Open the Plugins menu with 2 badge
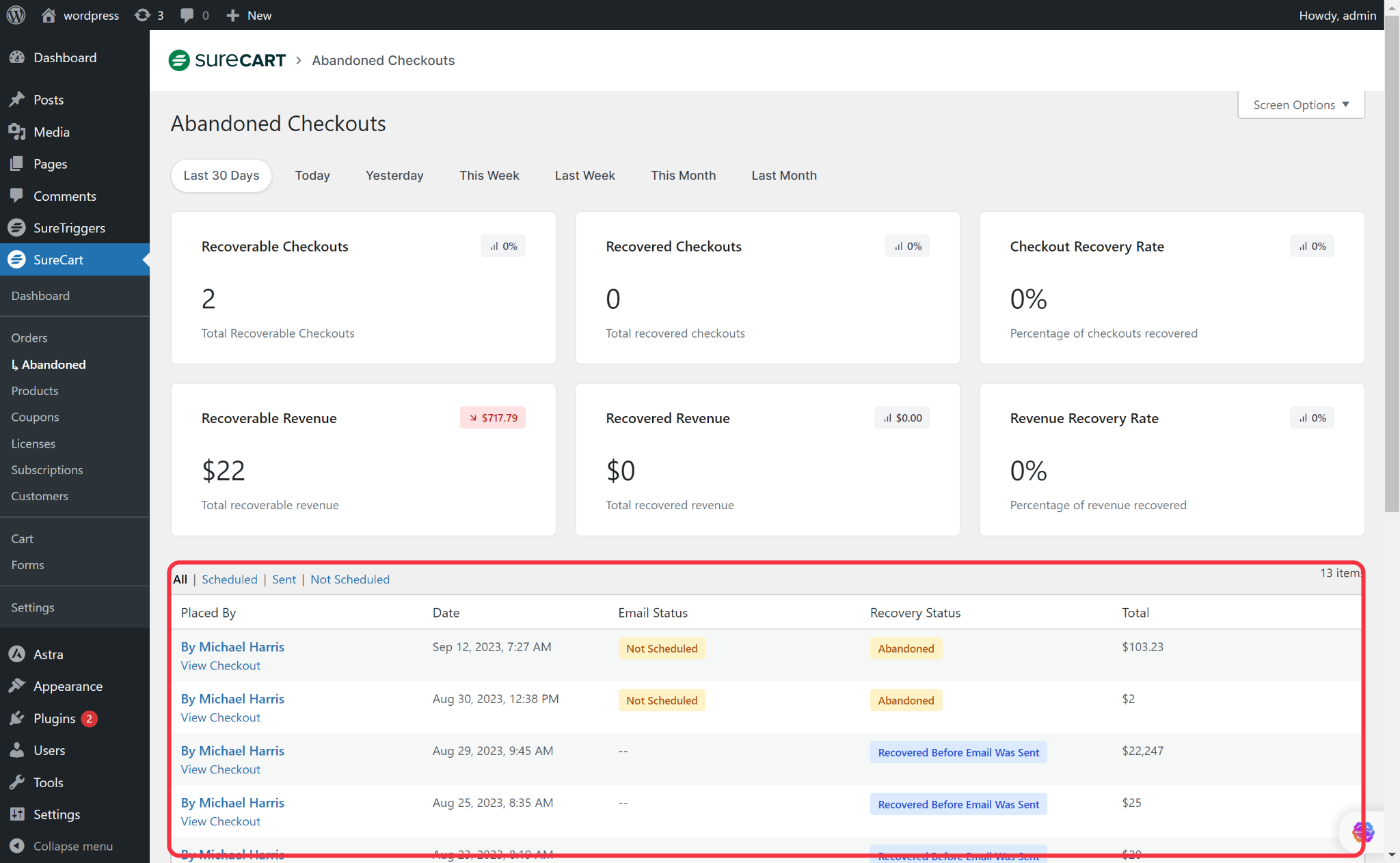The image size is (1400, 863). coord(55,718)
